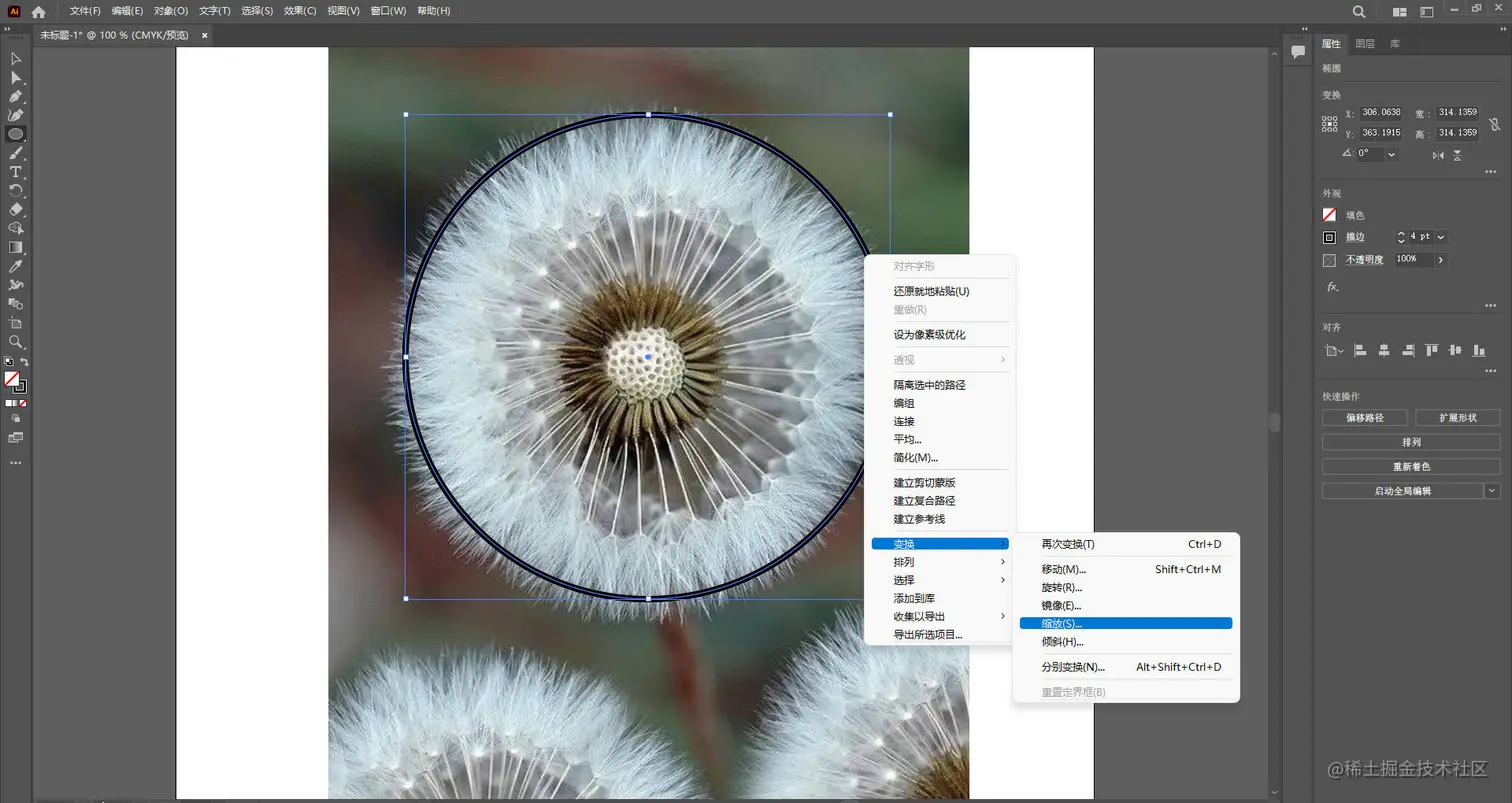Open the Arrange Documents icon
Viewport: 1512px width, 803px height.
(x=1400, y=11)
